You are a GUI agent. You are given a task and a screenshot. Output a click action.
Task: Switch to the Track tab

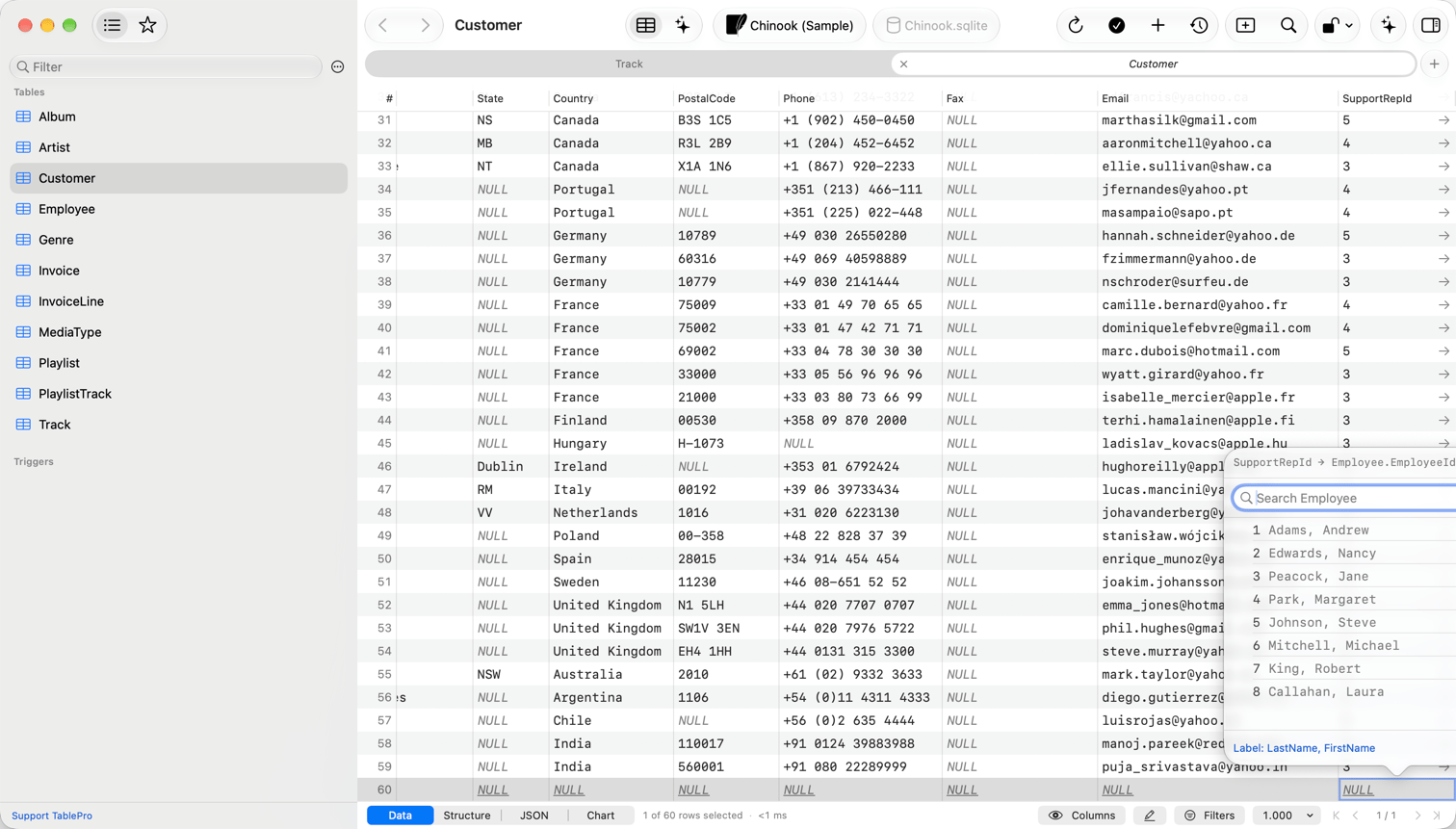(629, 64)
